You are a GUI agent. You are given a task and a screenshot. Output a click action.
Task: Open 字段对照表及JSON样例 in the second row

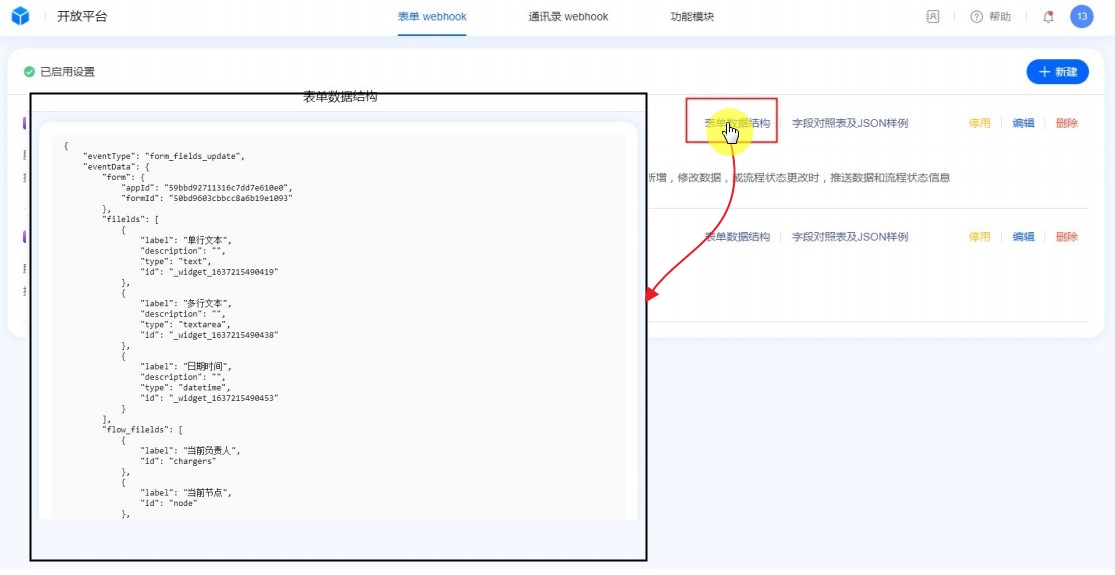point(850,237)
